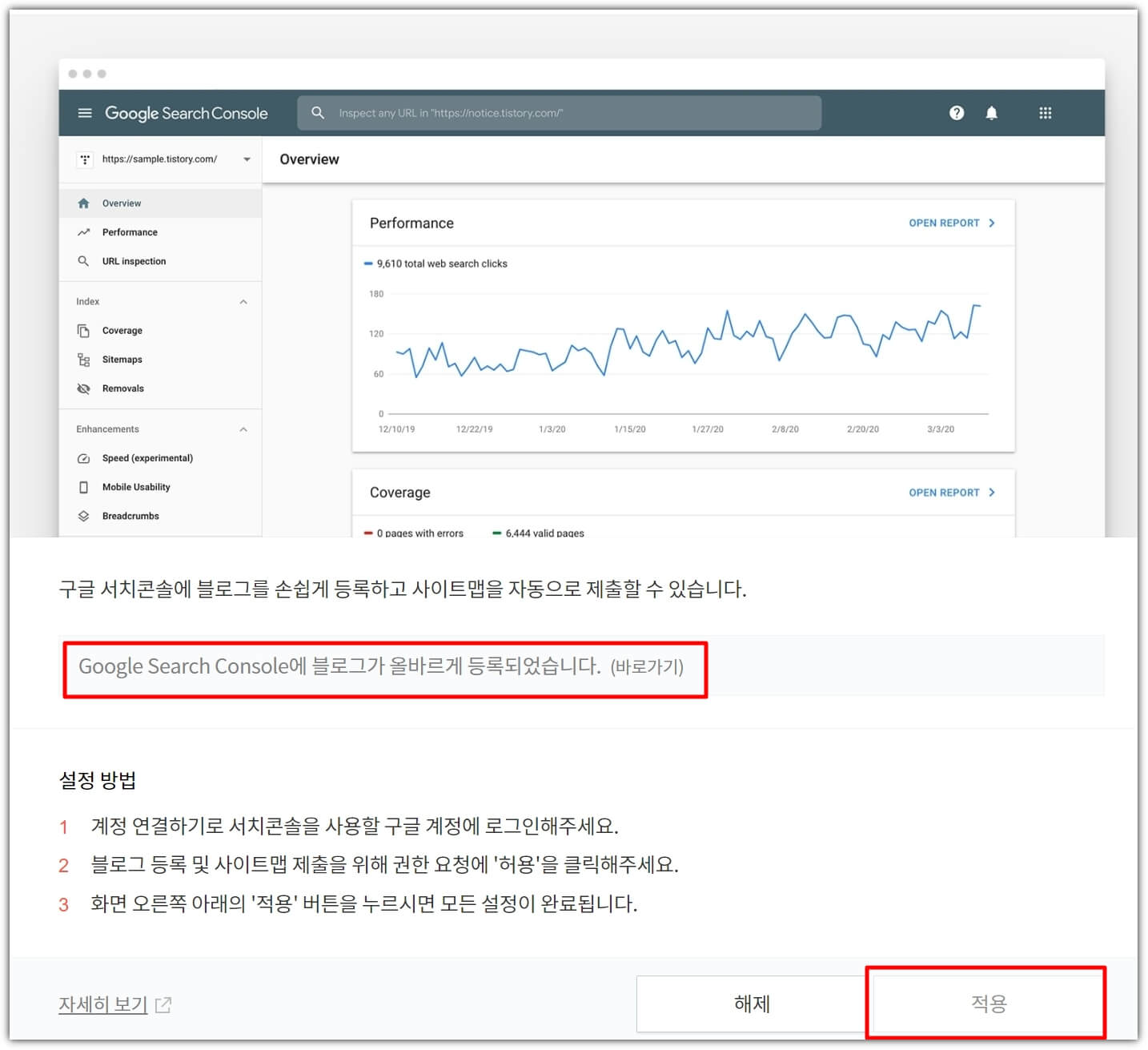Open the property selector dropdown

click(247, 159)
